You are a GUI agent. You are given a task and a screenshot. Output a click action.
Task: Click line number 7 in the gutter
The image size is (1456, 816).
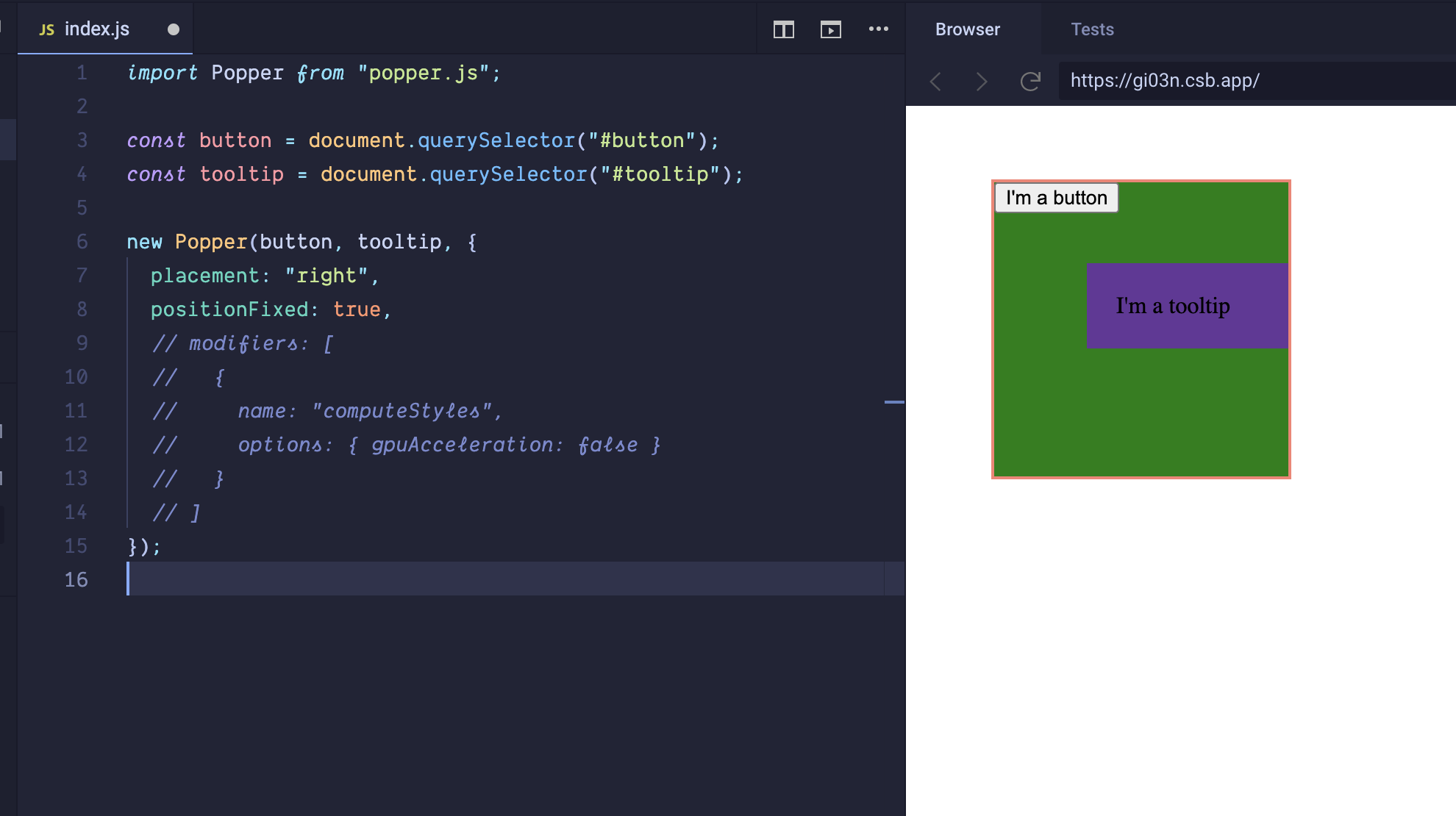(x=82, y=275)
